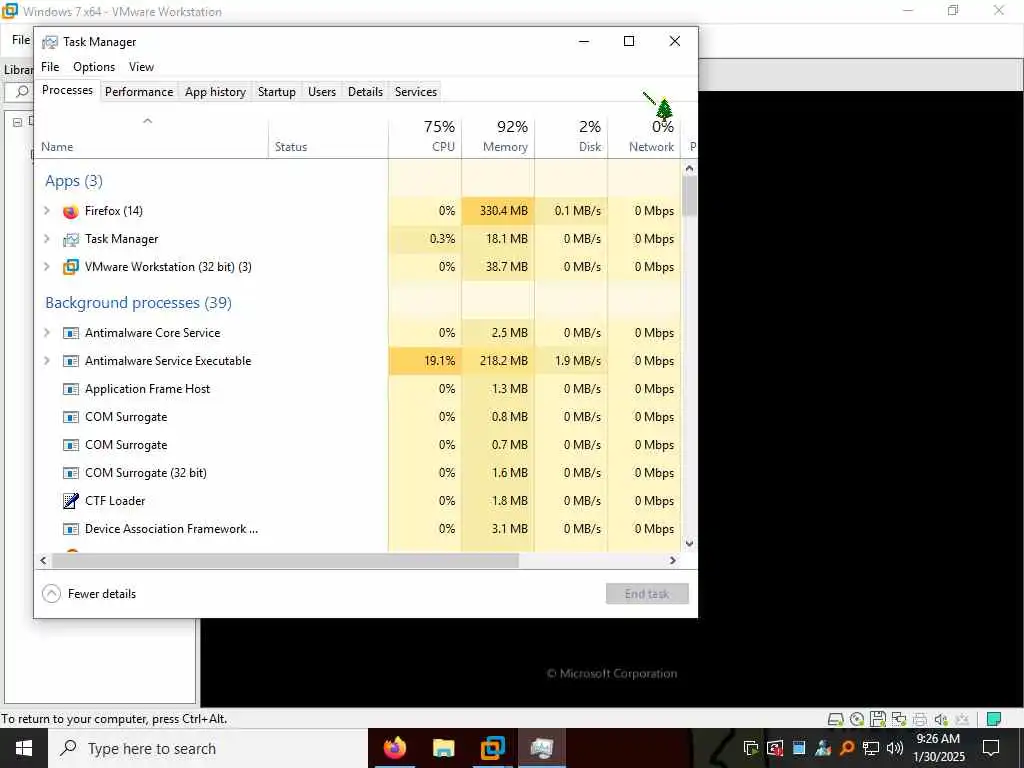Click the orange magnifier tray icon
1024x768 pixels.
[x=847, y=748]
